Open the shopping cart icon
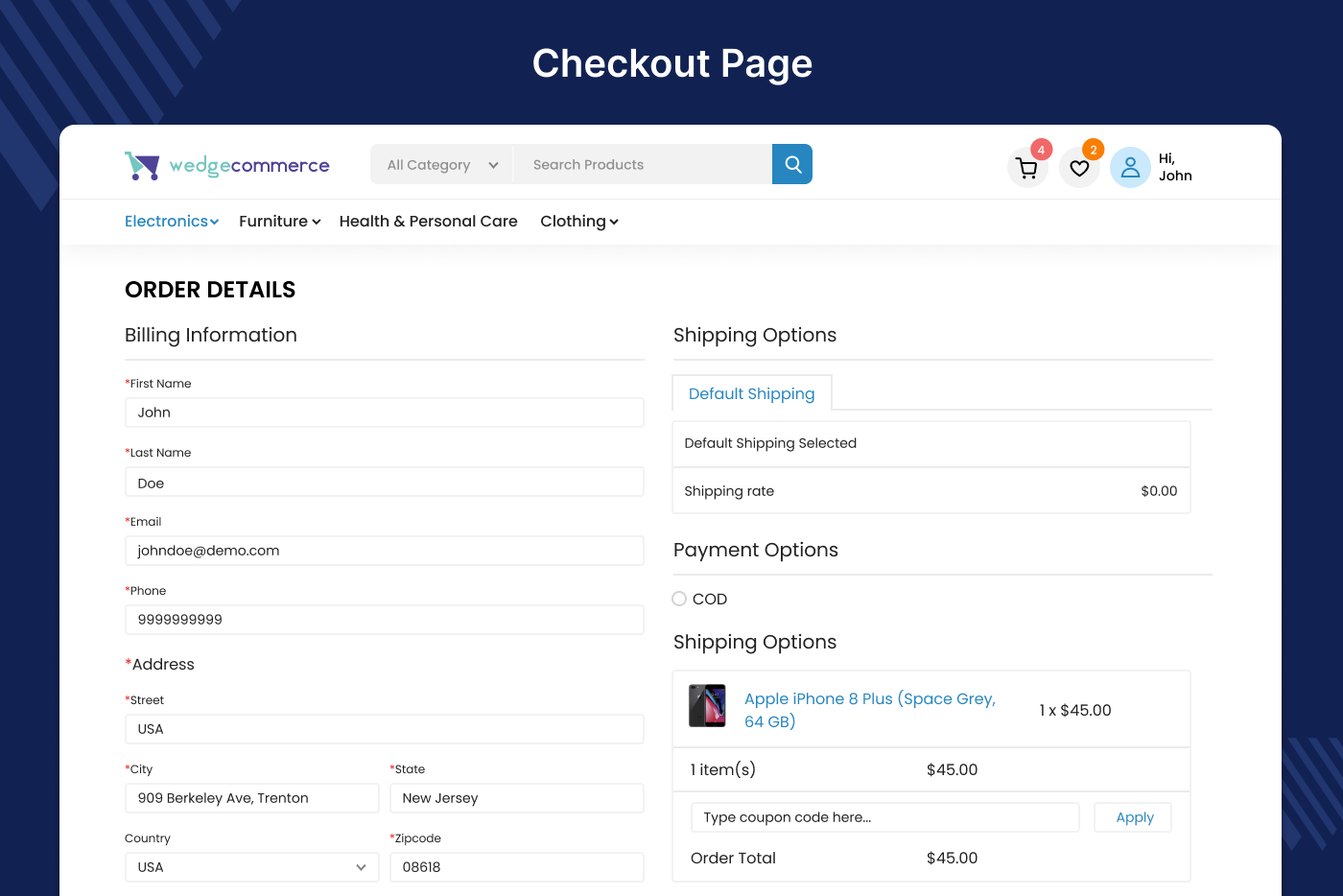 pyautogui.click(x=1026, y=168)
